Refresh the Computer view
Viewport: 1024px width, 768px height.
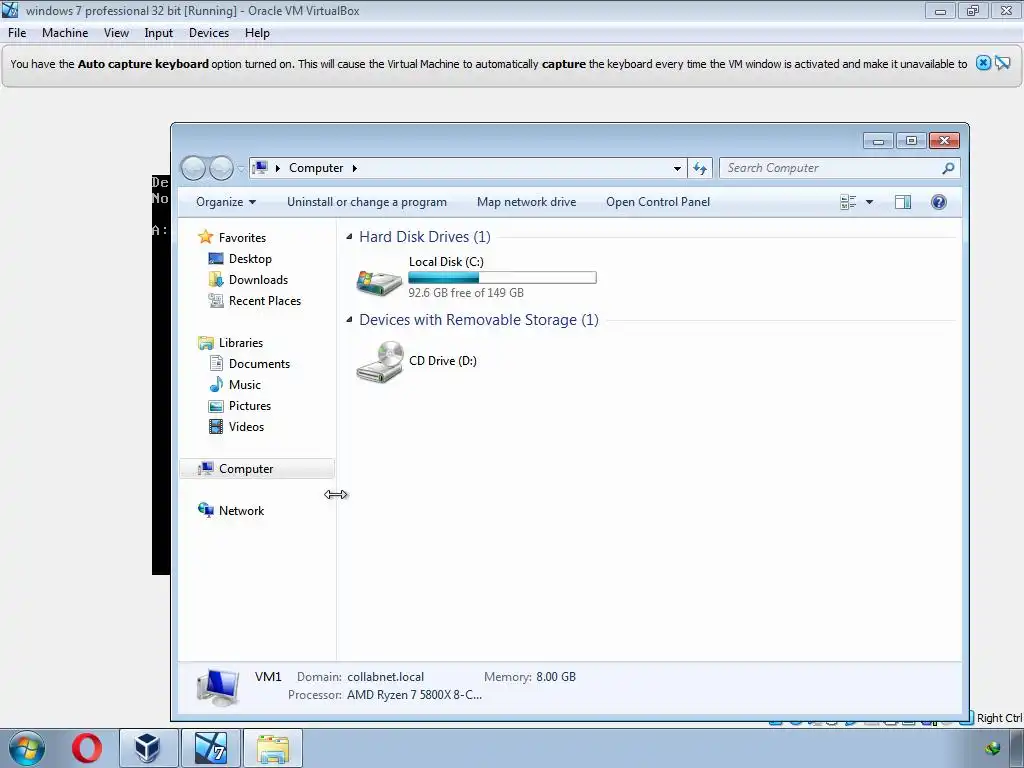(x=700, y=168)
